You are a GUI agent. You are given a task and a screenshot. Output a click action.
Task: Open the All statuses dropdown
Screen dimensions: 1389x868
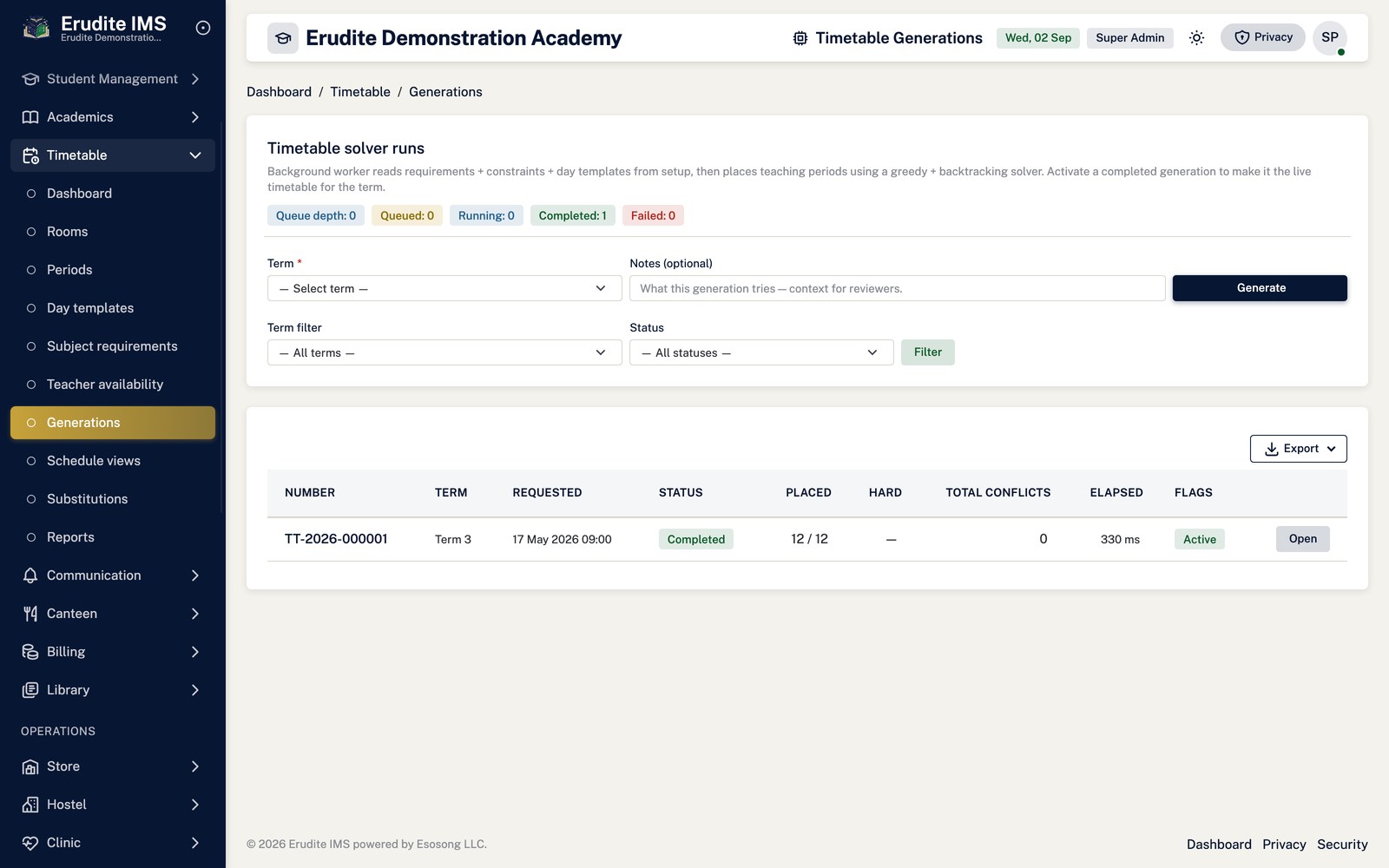(x=761, y=352)
